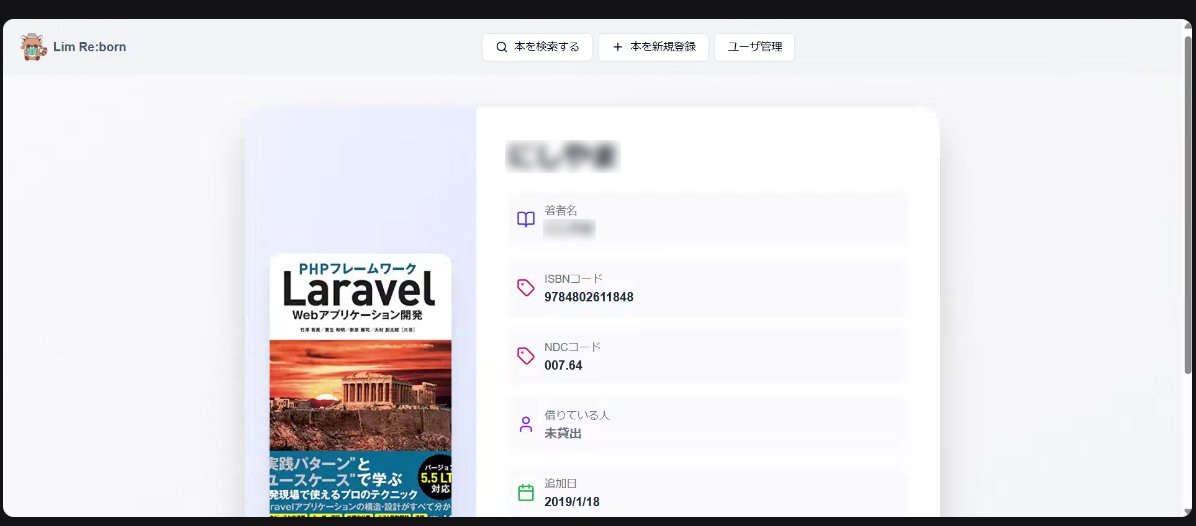Click the ISBNコード label

(x=574, y=279)
